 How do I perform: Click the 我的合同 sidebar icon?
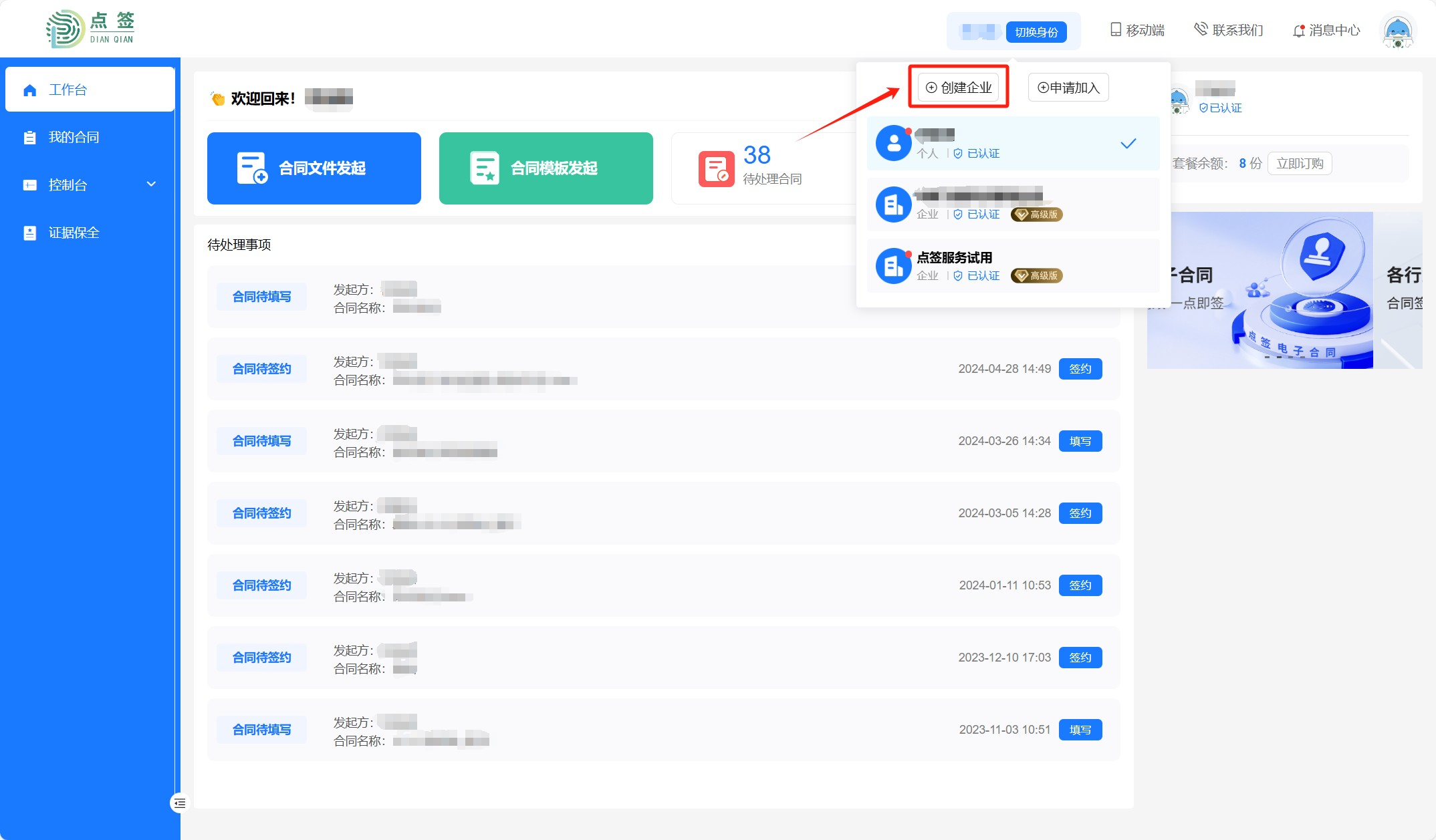coord(29,138)
